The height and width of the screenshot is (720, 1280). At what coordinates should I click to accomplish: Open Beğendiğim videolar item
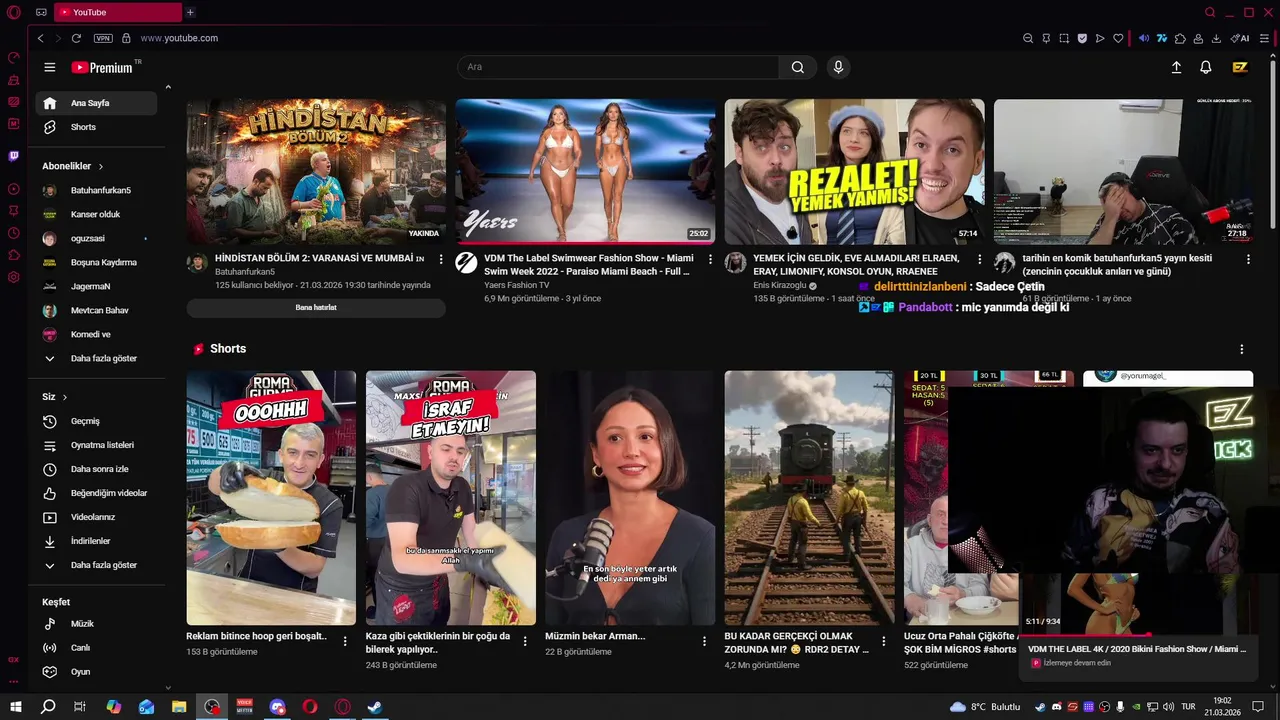click(x=96, y=493)
